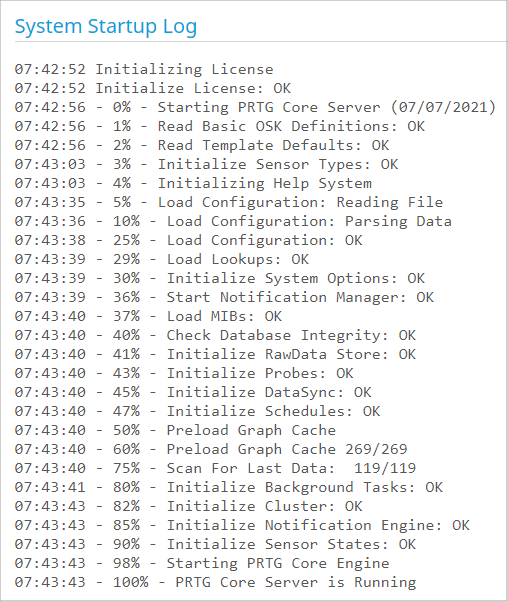Click the Scan For Last Data line

point(215,468)
